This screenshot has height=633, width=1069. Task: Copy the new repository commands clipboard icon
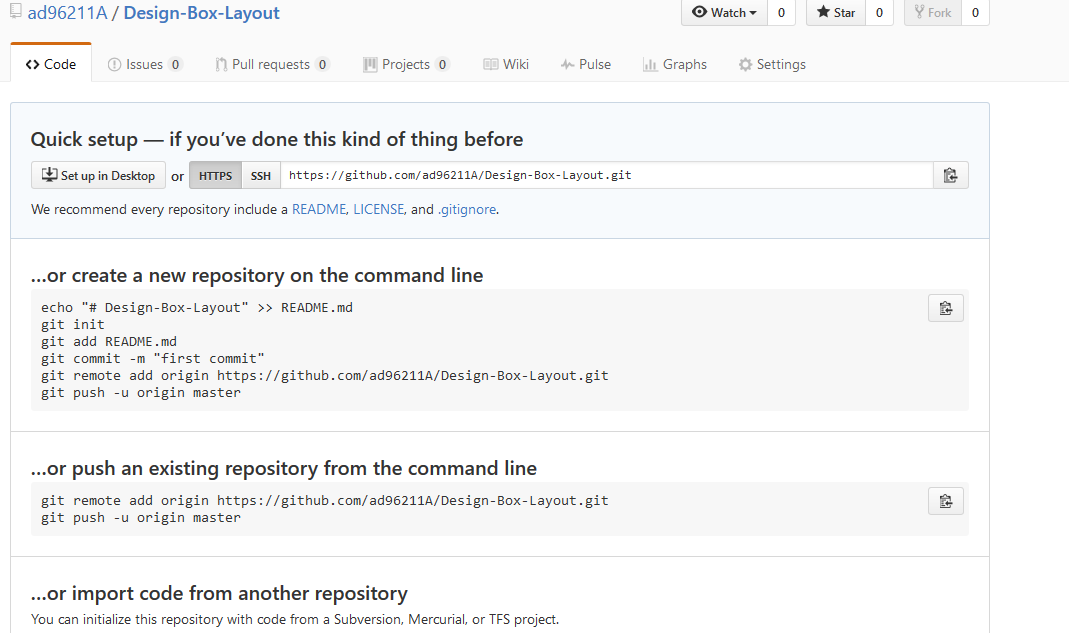pyautogui.click(x=945, y=308)
